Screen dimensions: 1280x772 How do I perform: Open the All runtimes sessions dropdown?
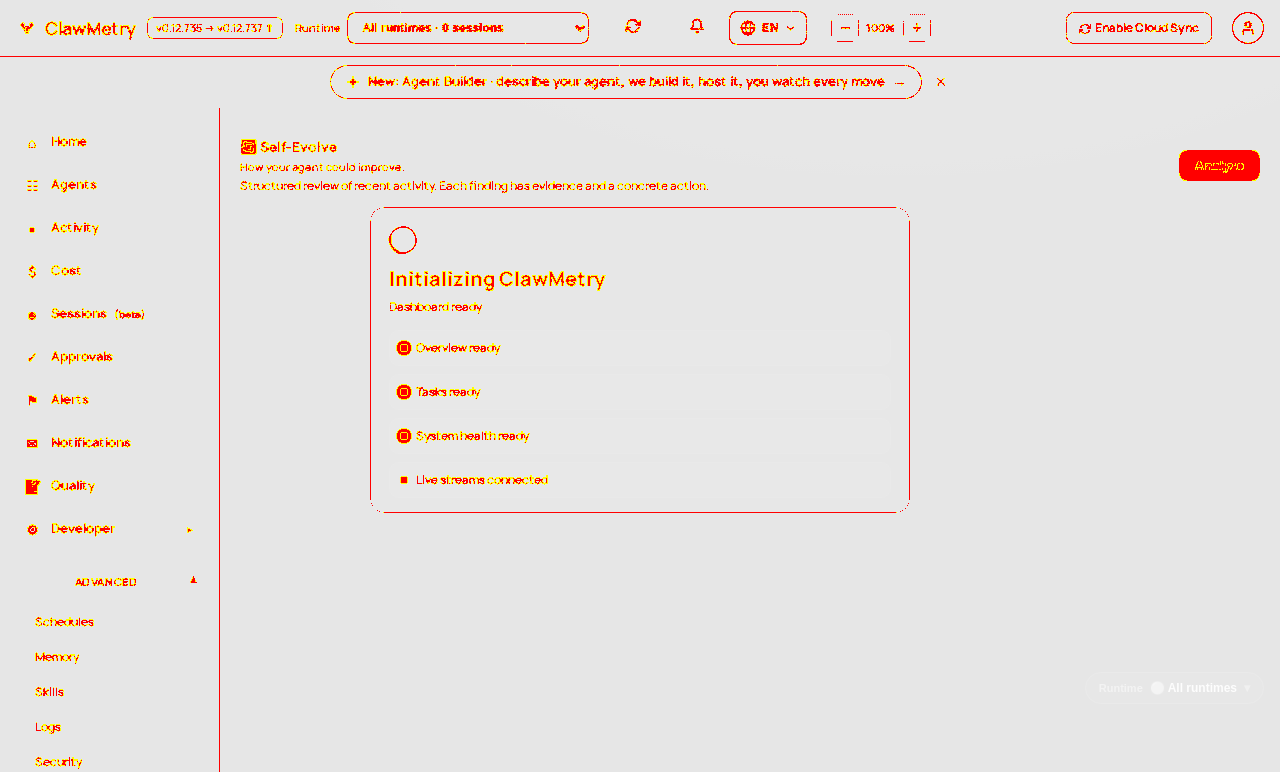[x=468, y=28]
